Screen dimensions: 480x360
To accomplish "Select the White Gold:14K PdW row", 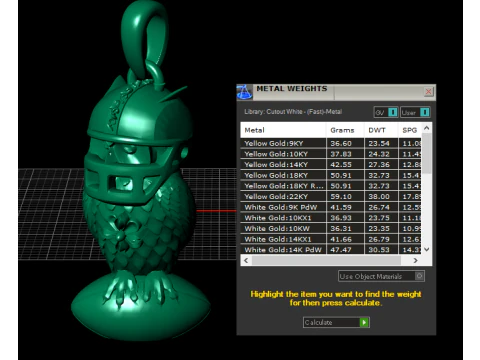I will pyautogui.click(x=331, y=250).
